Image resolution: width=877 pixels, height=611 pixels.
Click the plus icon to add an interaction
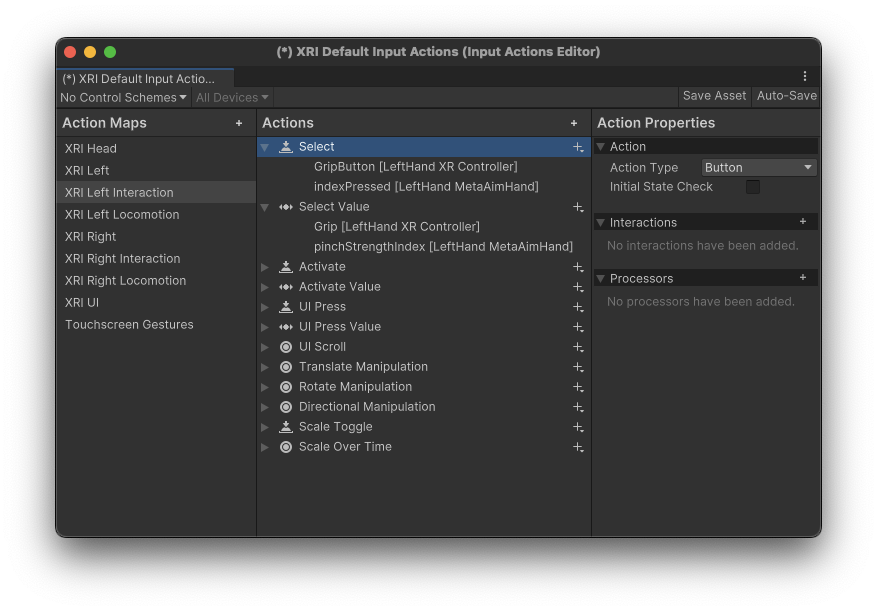tap(803, 222)
